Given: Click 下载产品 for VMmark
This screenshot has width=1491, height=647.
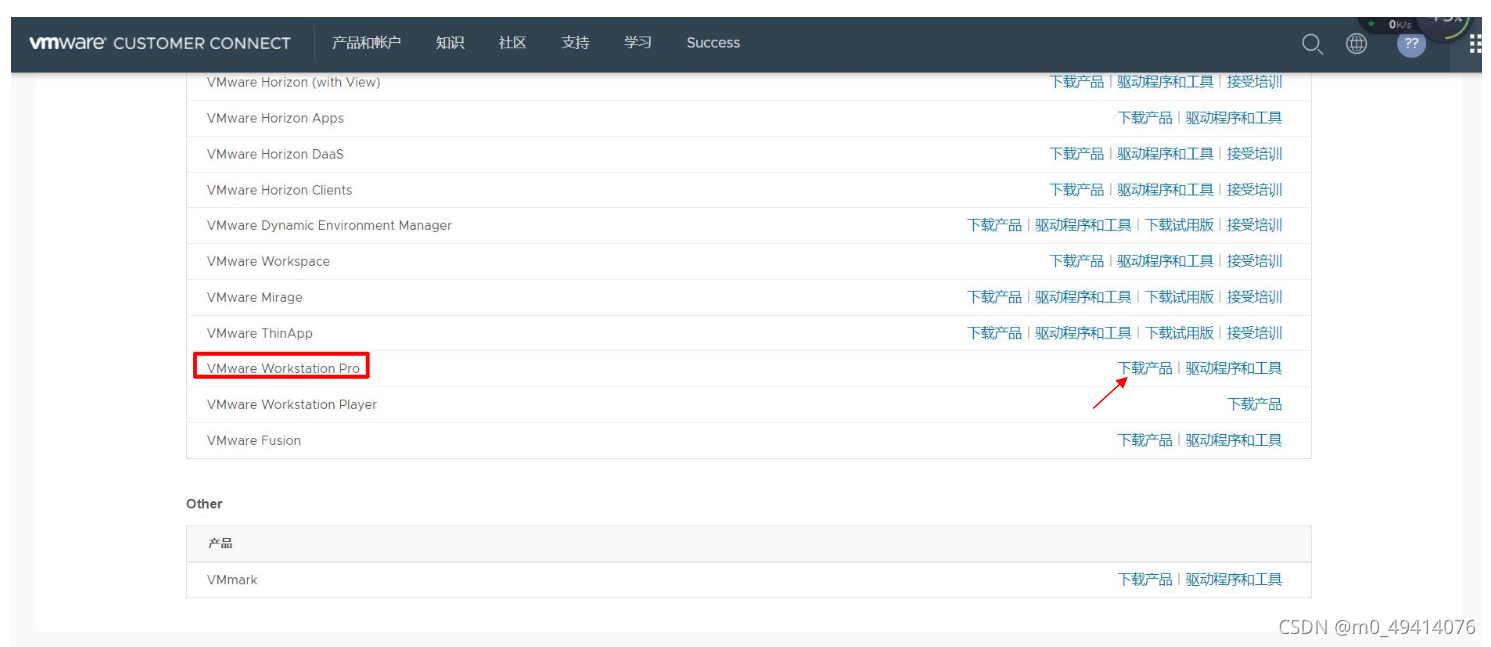Looking at the screenshot, I should point(1145,579).
